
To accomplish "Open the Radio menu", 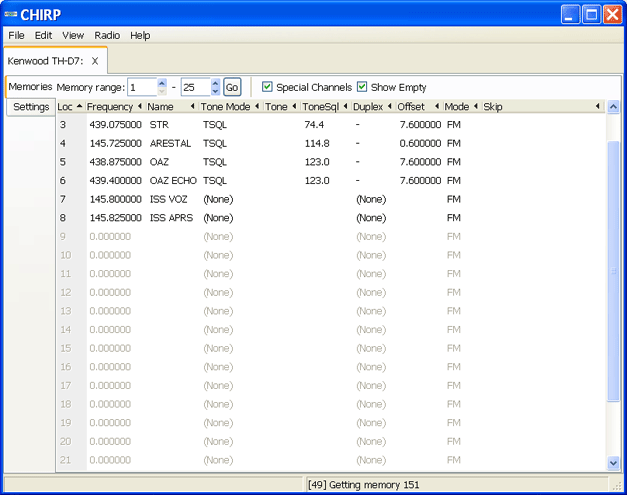I will click(107, 36).
